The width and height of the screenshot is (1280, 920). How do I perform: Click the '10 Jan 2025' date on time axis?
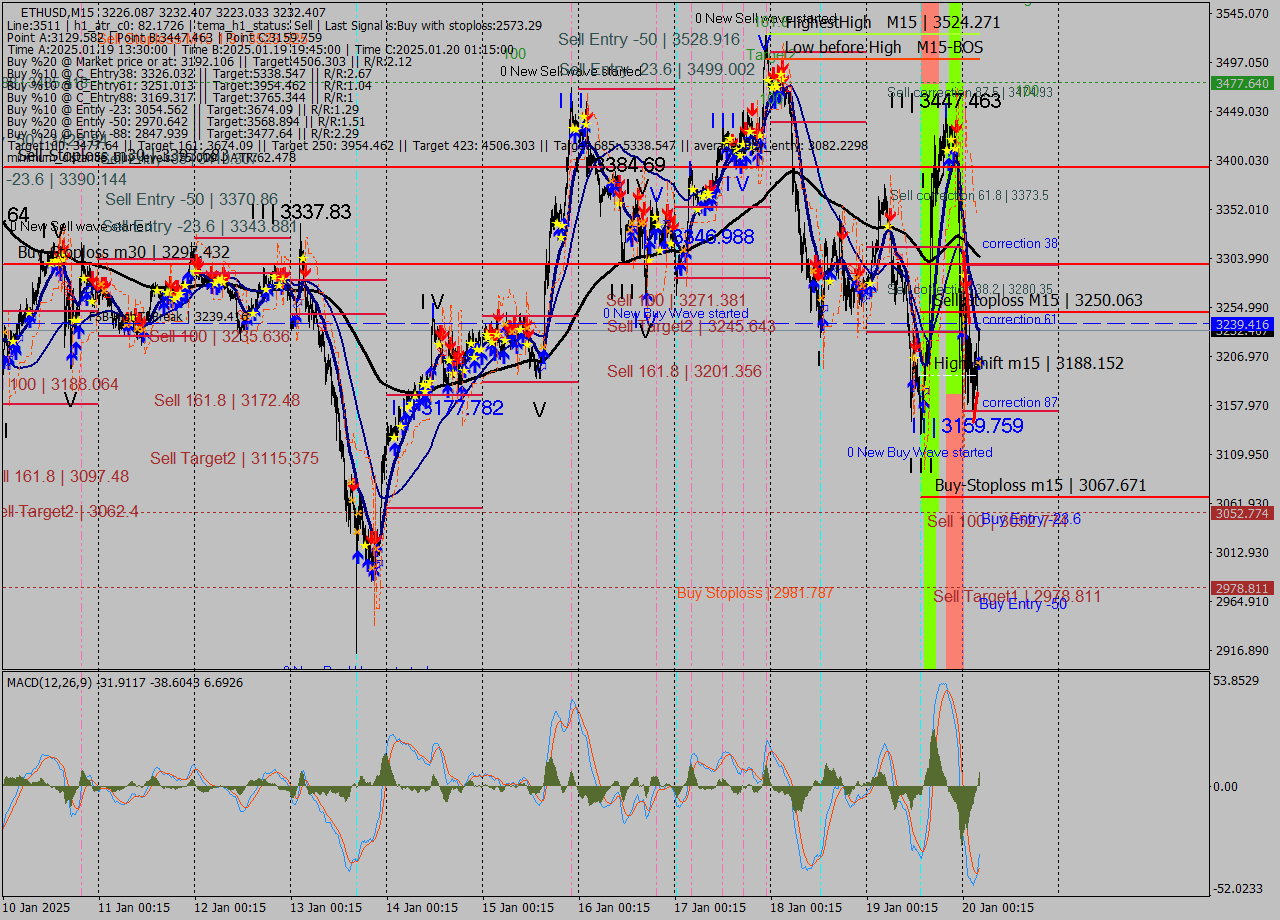pyautogui.click(x=38, y=907)
